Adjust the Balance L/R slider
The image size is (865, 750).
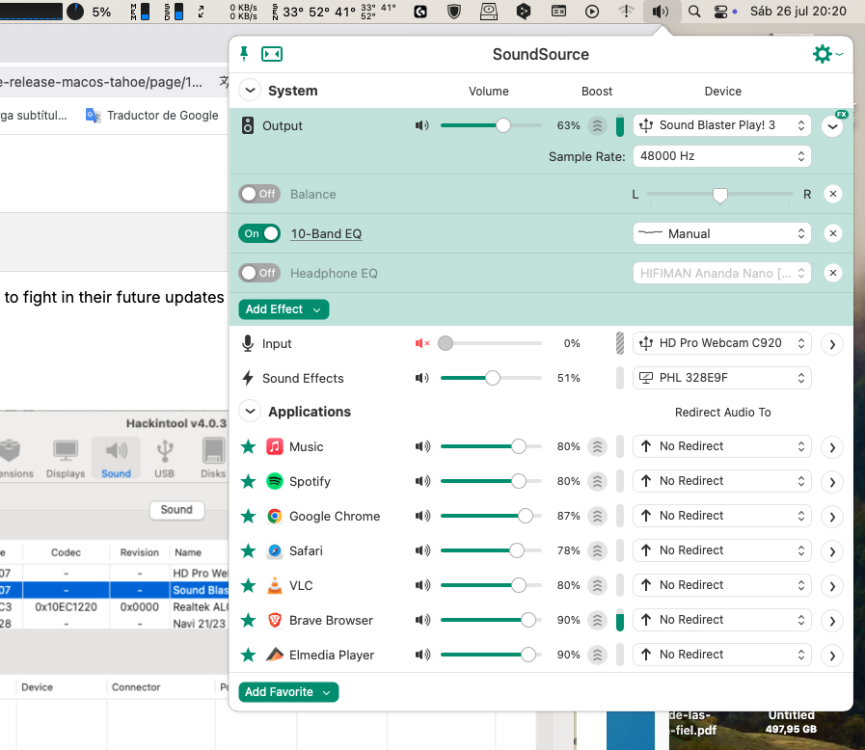tap(720, 194)
